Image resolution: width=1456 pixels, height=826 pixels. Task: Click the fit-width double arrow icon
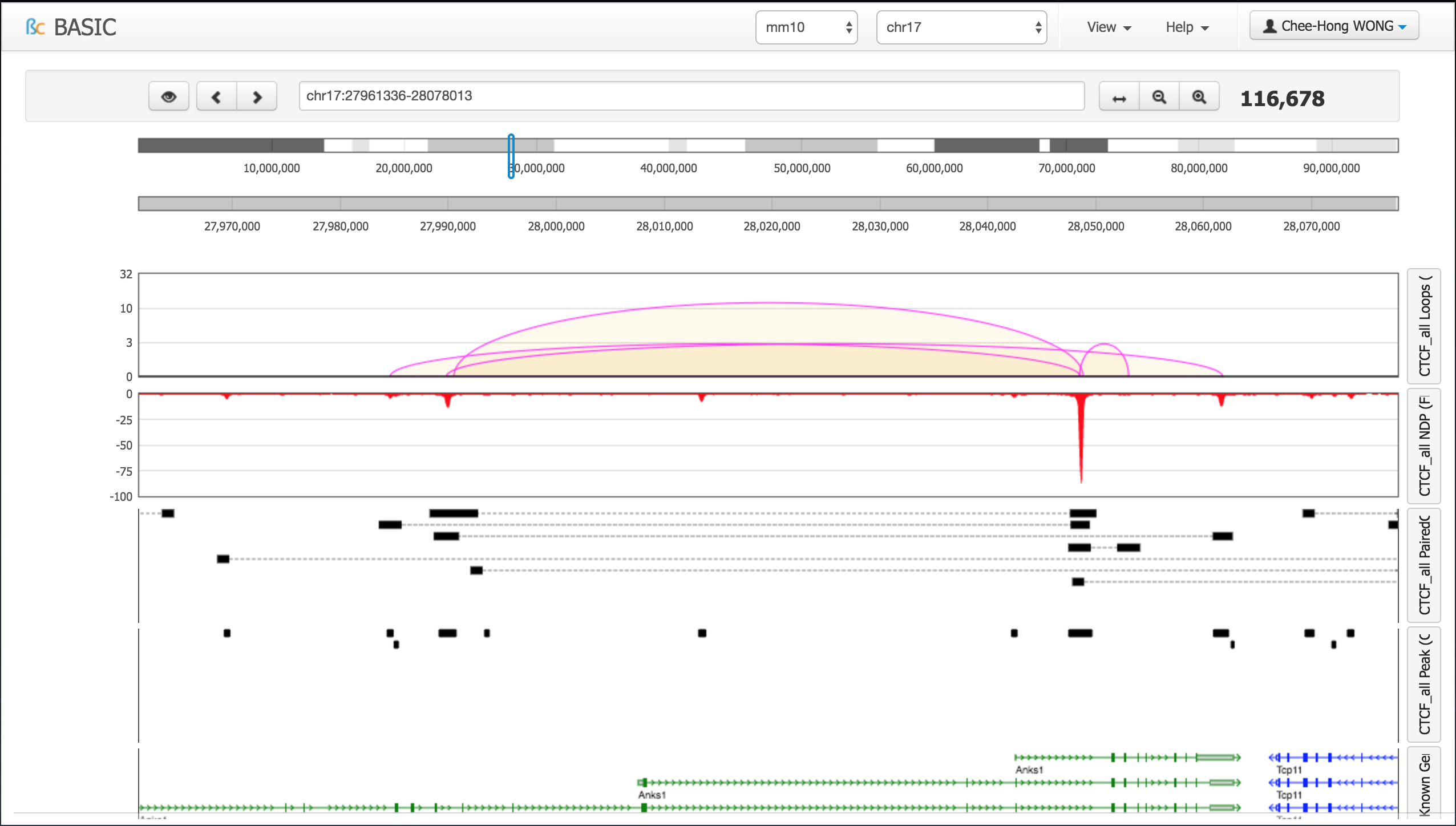(1119, 98)
